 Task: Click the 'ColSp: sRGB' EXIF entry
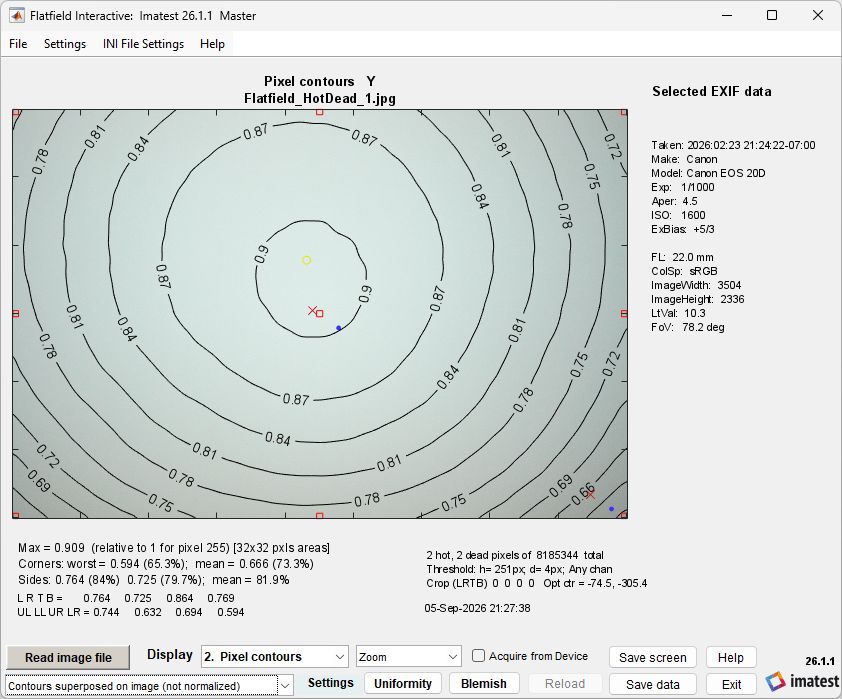coord(684,271)
